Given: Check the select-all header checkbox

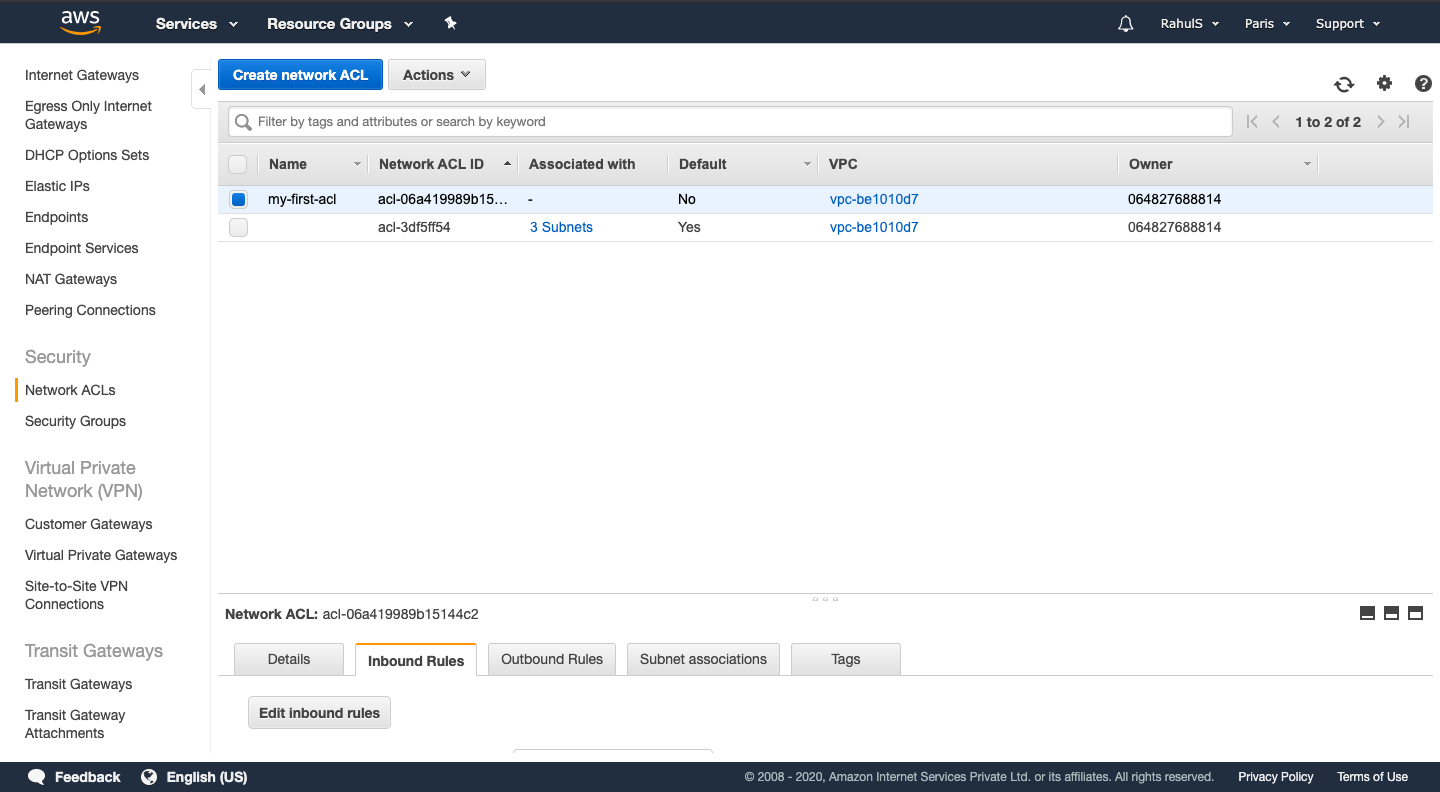Looking at the screenshot, I should 238,163.
